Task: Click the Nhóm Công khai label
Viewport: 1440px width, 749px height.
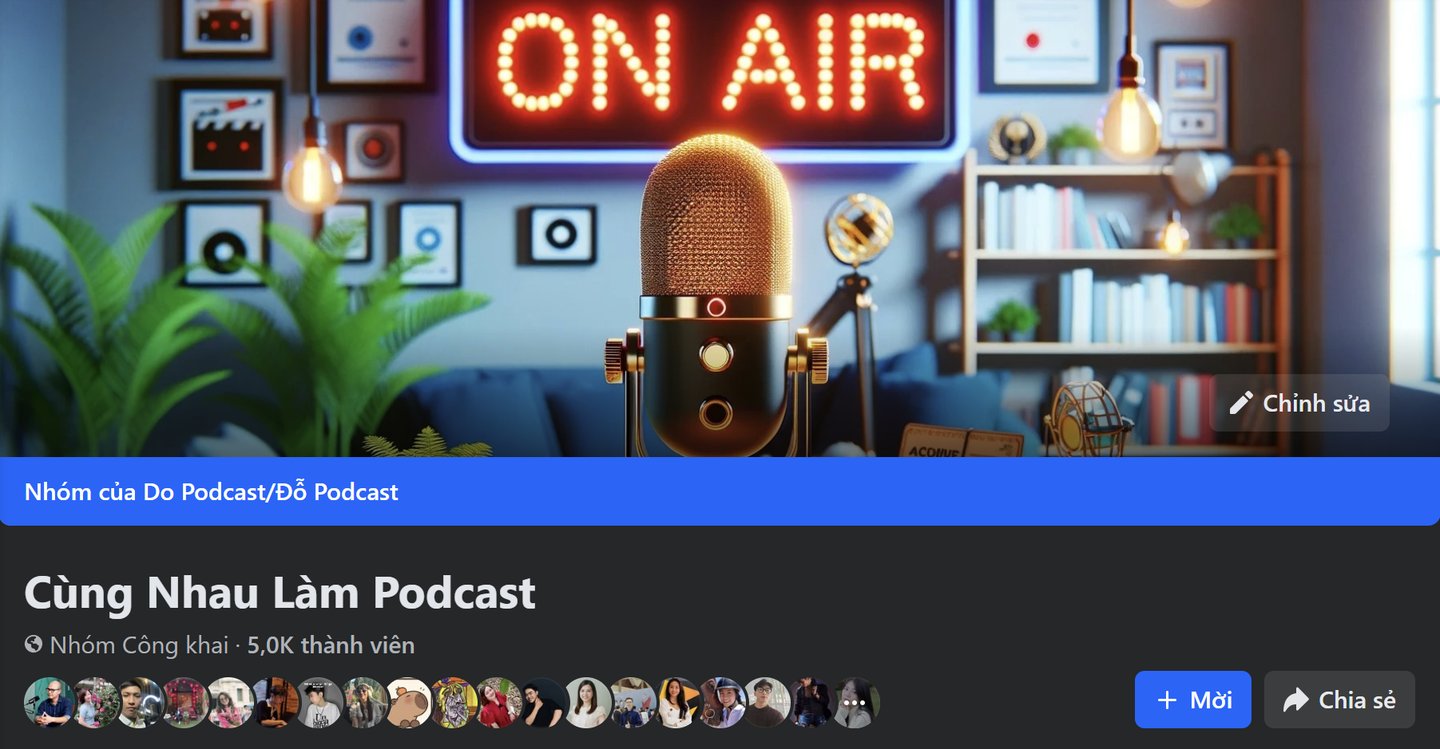Action: tap(139, 645)
